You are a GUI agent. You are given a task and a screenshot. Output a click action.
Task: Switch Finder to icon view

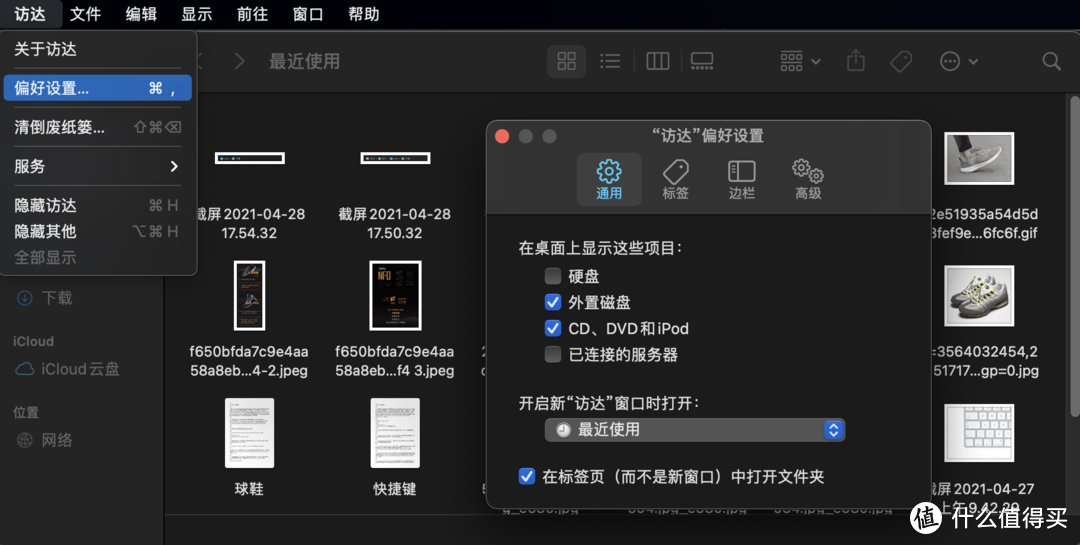566,61
